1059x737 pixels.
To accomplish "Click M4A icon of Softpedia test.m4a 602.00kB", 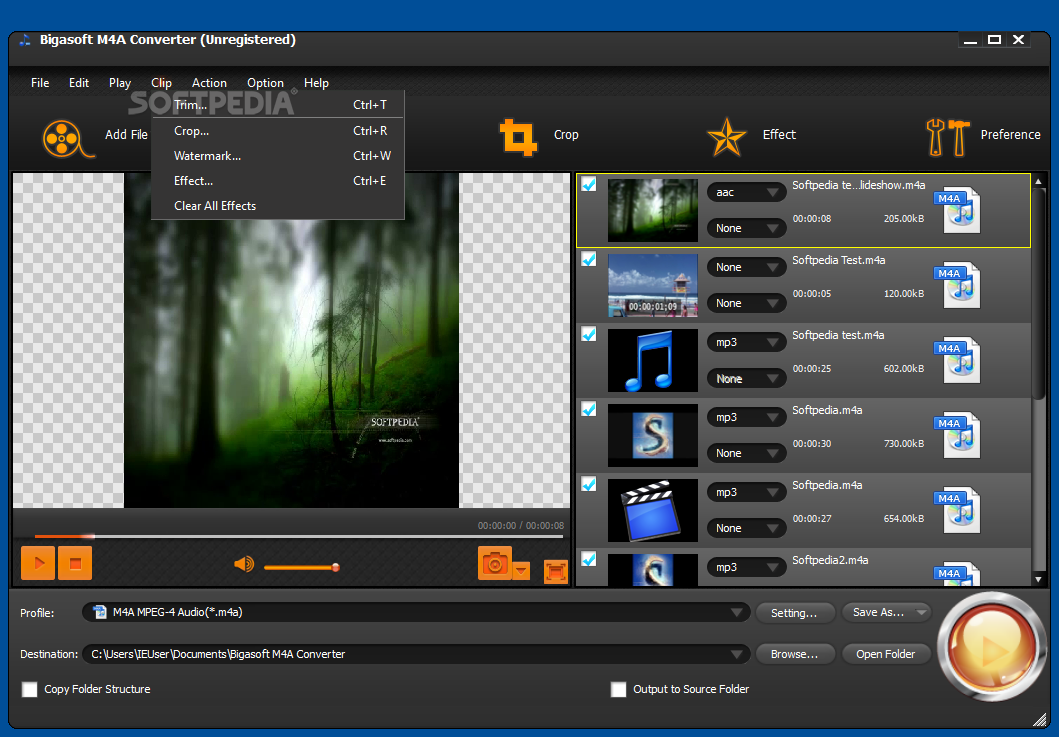I will tap(957, 360).
